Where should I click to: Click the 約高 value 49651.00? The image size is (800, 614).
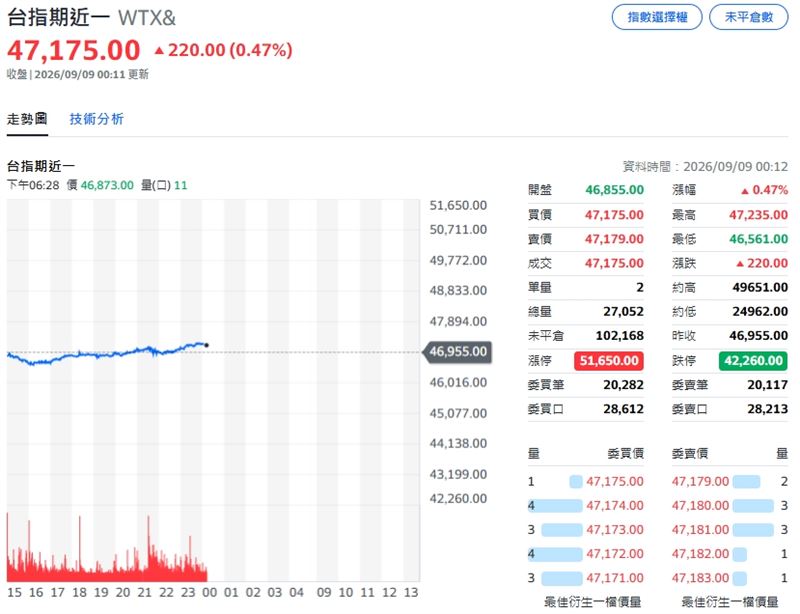coord(760,287)
